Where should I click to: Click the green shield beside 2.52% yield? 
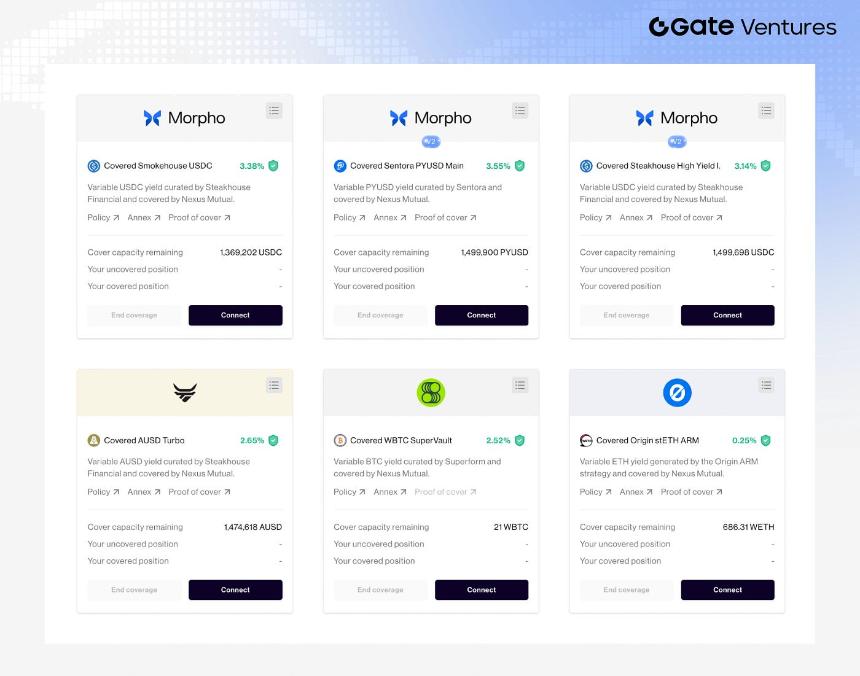519,440
